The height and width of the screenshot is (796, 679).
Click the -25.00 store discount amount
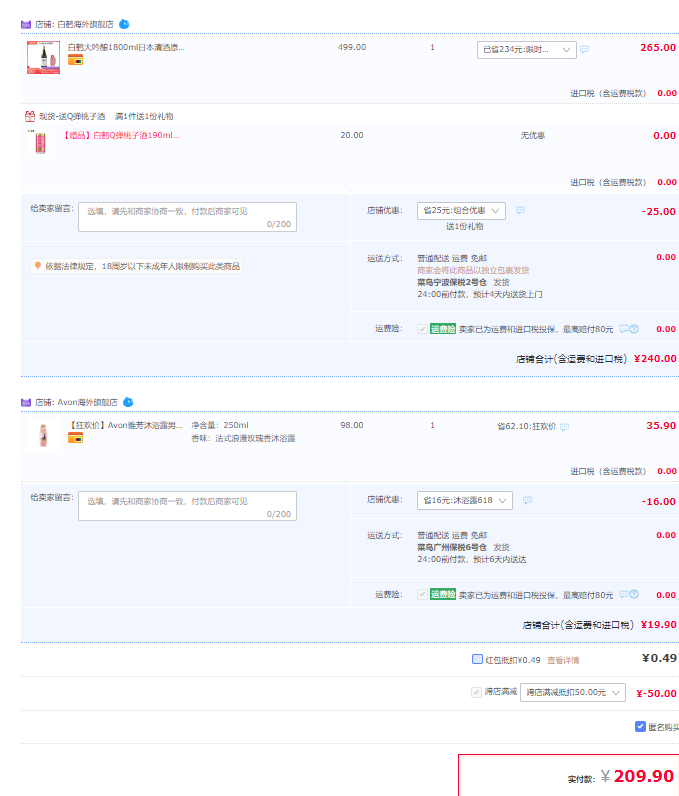click(659, 212)
